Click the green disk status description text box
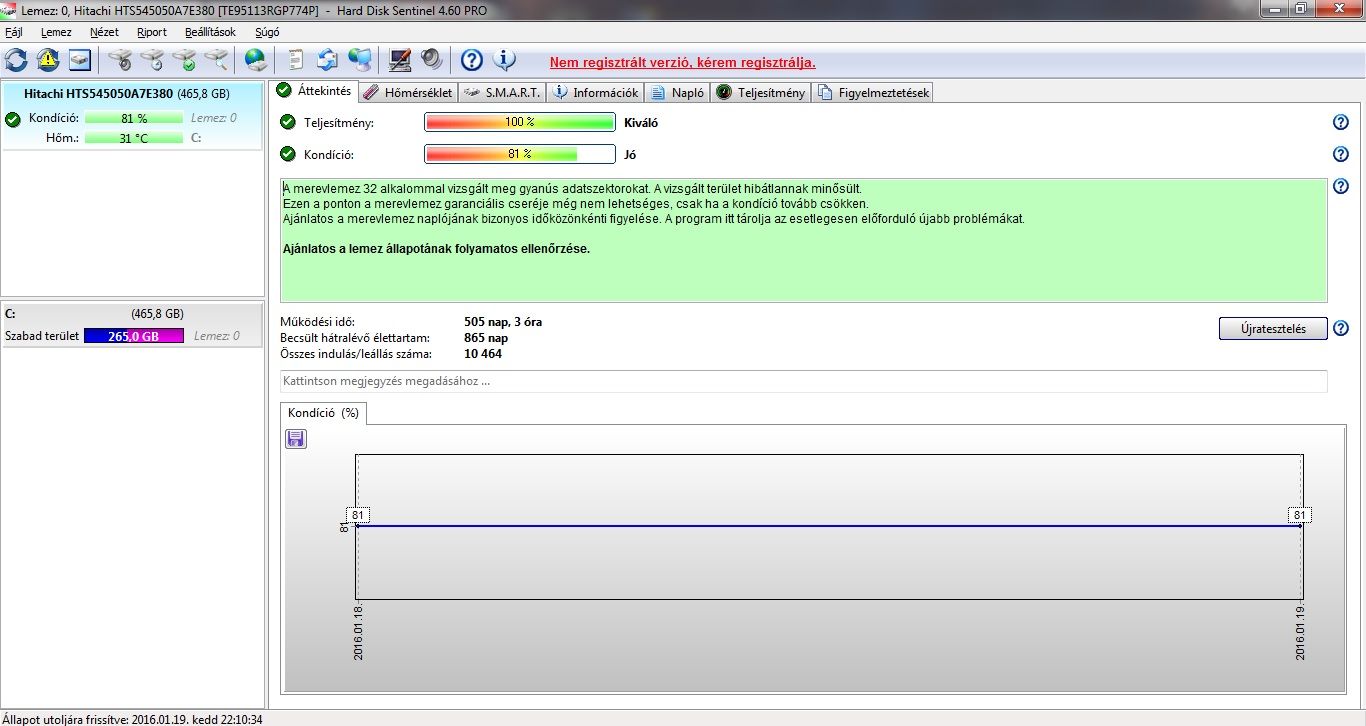 click(804, 240)
